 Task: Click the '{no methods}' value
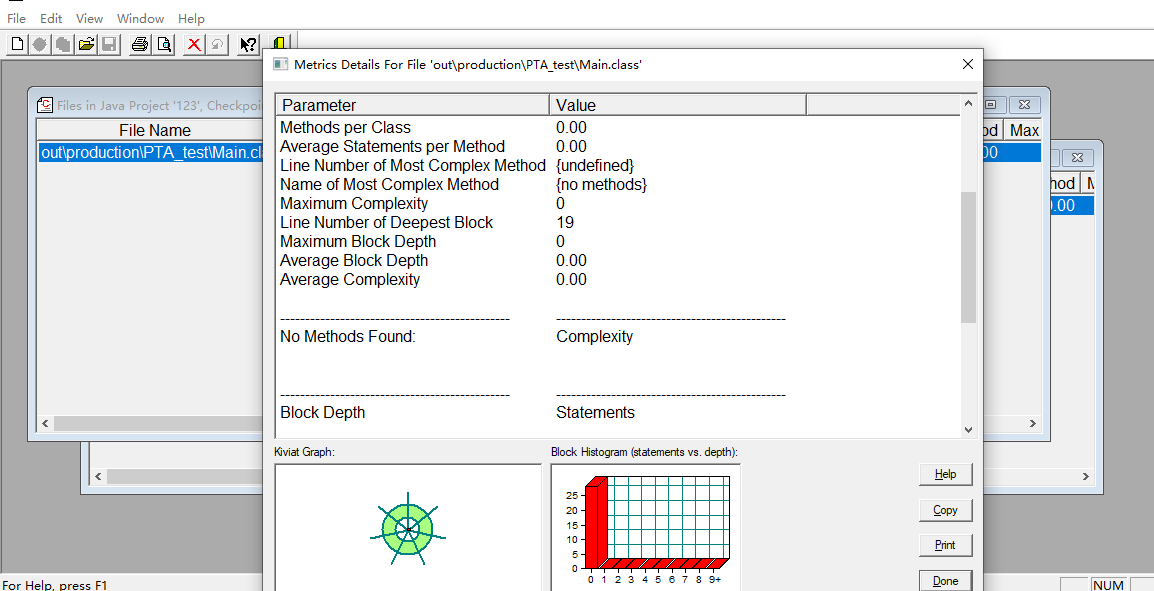[601, 185]
